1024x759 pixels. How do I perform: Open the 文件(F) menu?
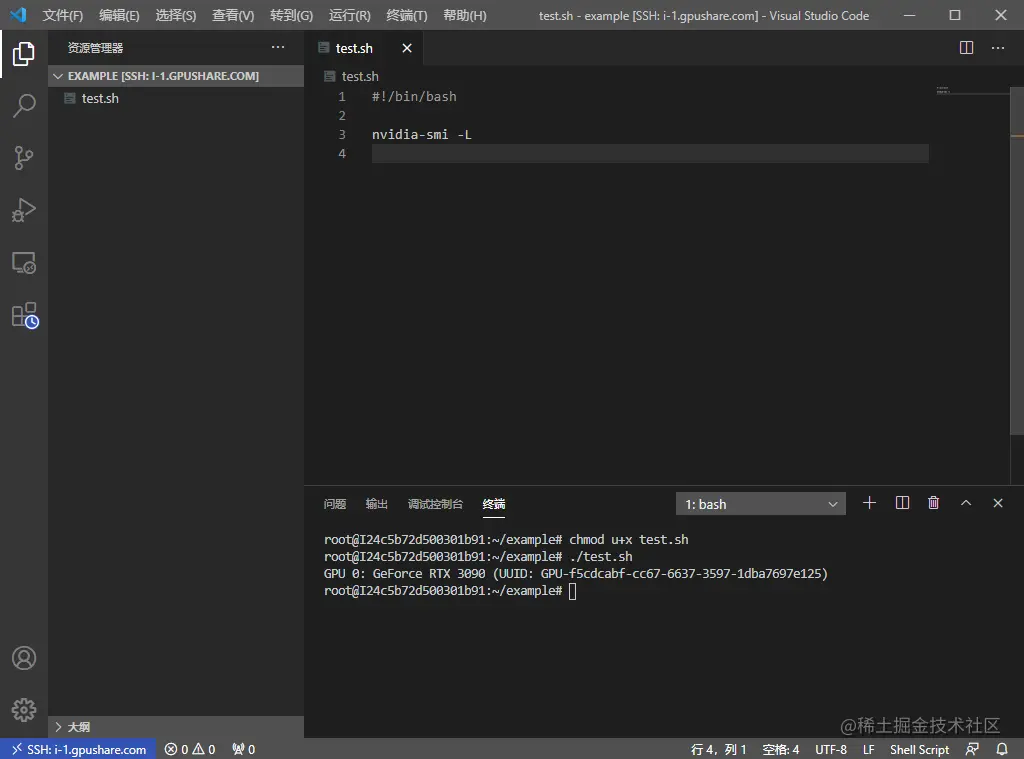62,15
